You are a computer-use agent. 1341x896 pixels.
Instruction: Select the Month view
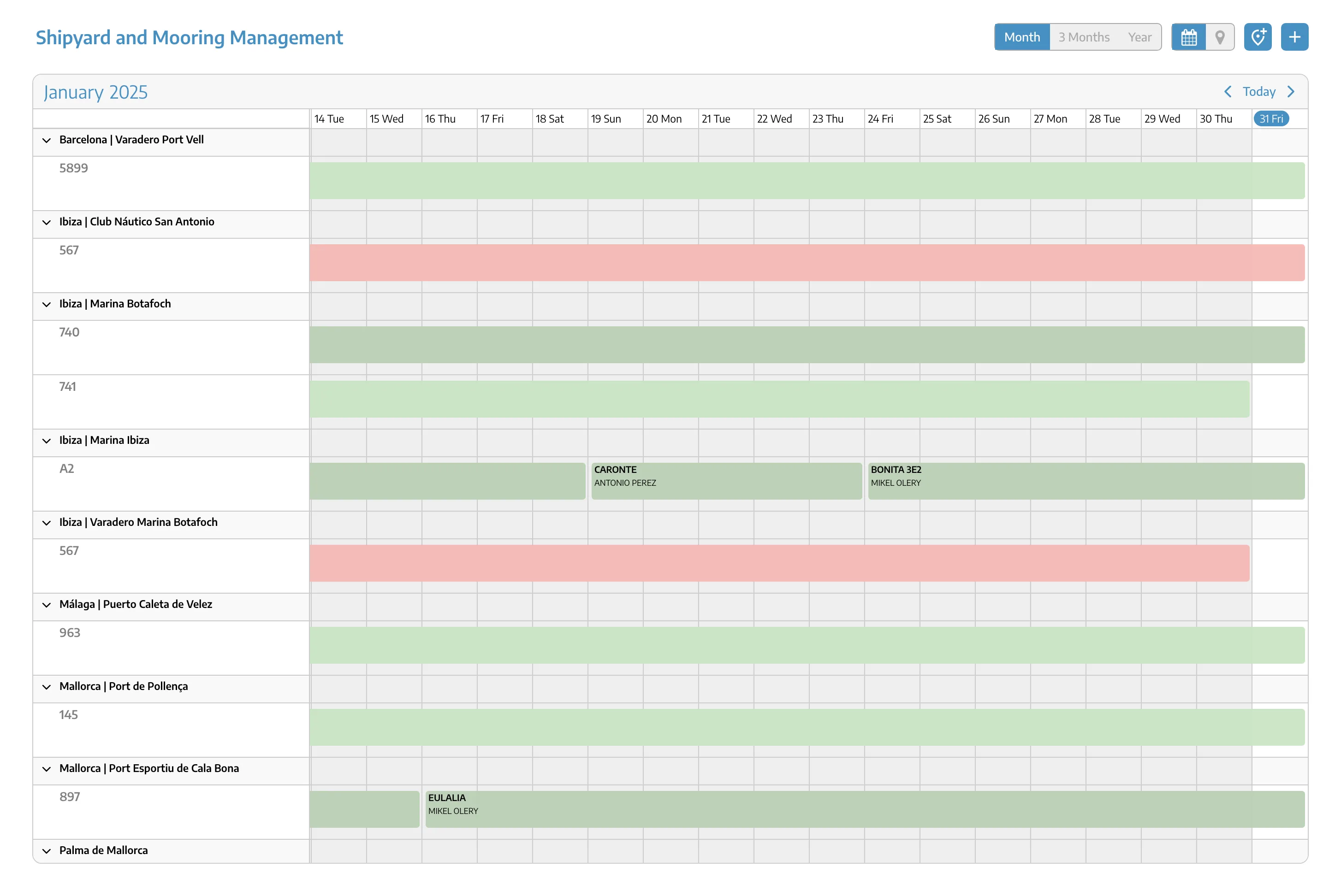(x=1021, y=37)
